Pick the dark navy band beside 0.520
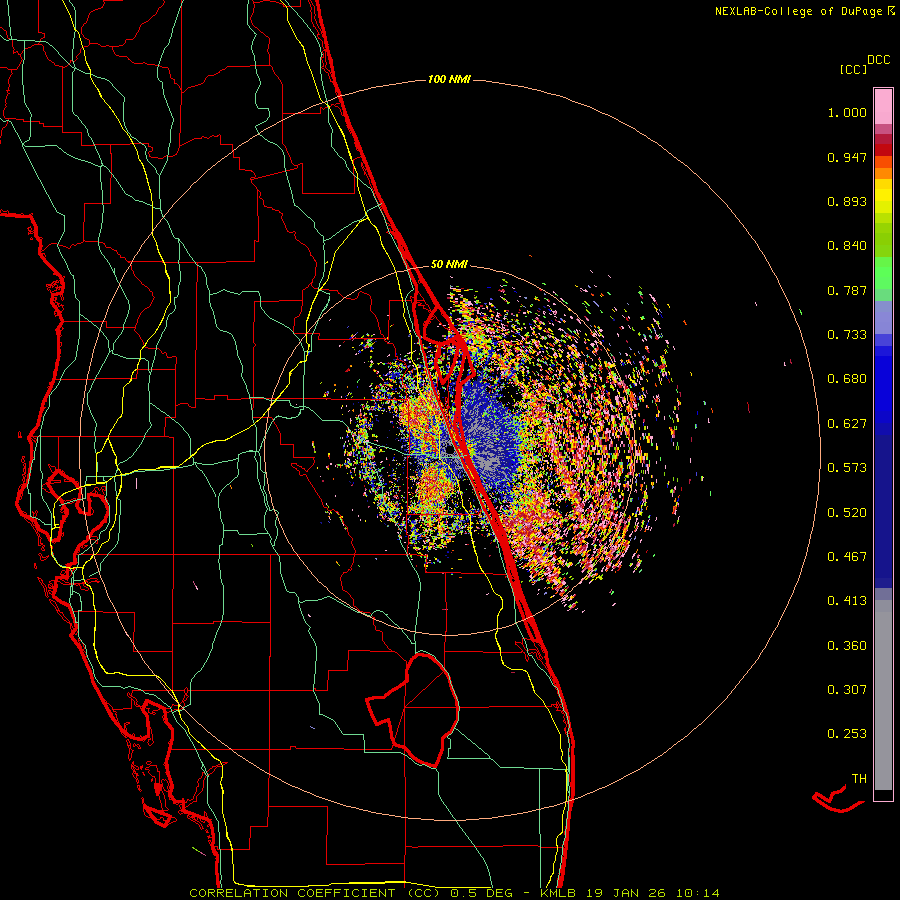 coord(883,511)
